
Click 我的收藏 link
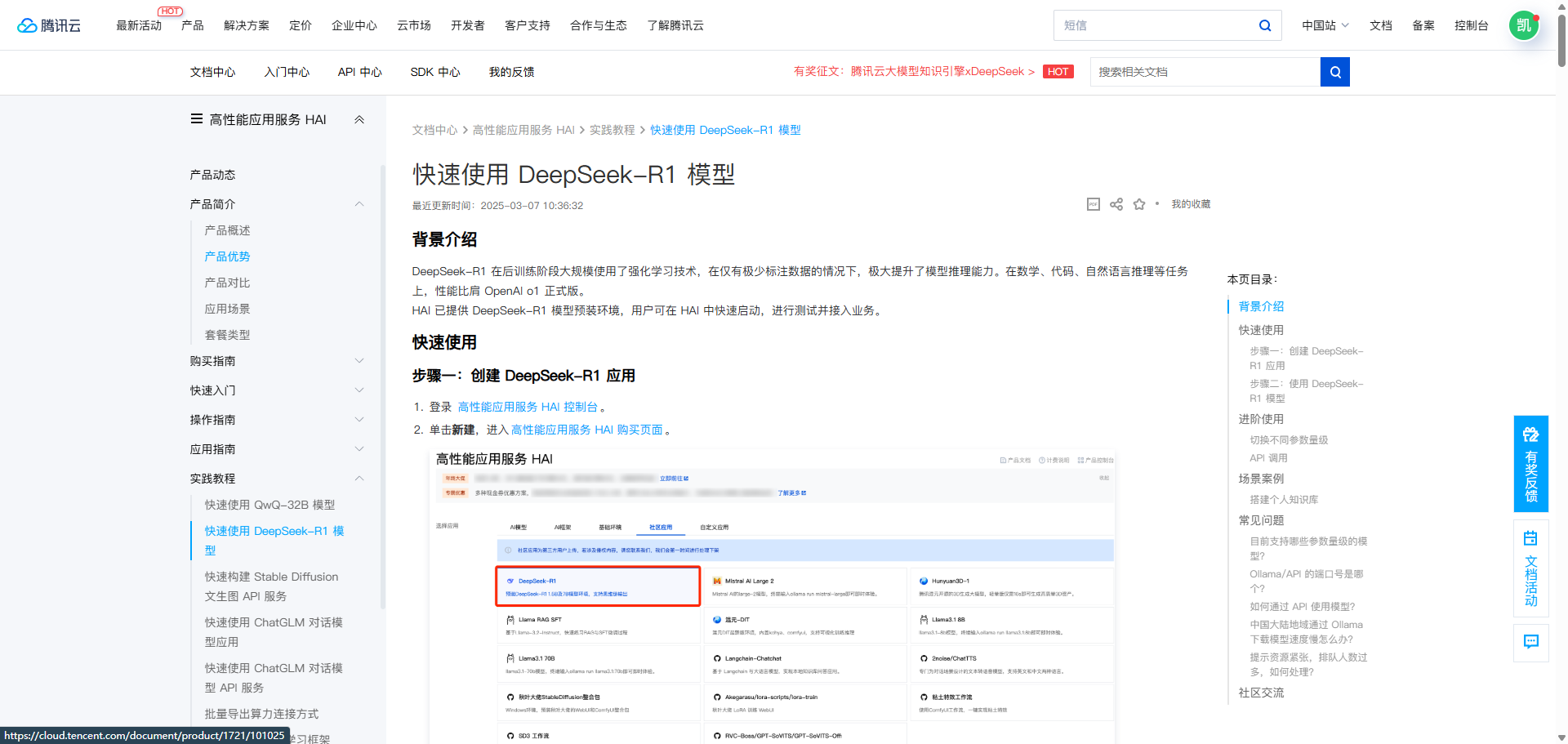[1192, 204]
